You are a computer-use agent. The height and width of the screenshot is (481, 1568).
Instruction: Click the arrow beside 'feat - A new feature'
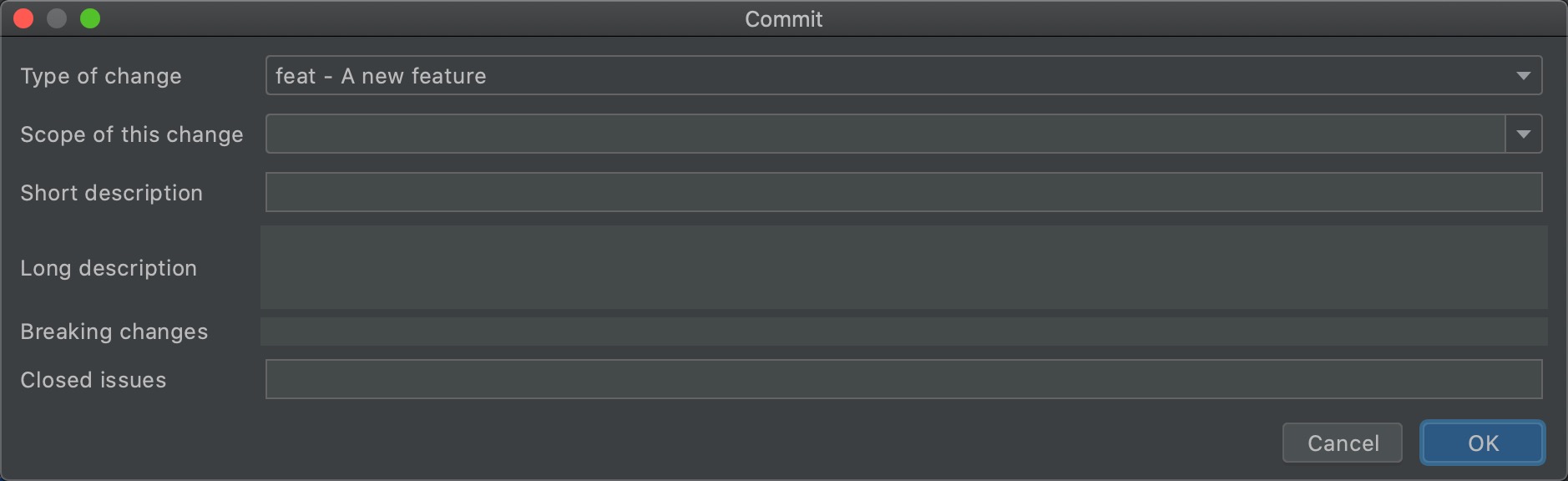(x=1524, y=76)
